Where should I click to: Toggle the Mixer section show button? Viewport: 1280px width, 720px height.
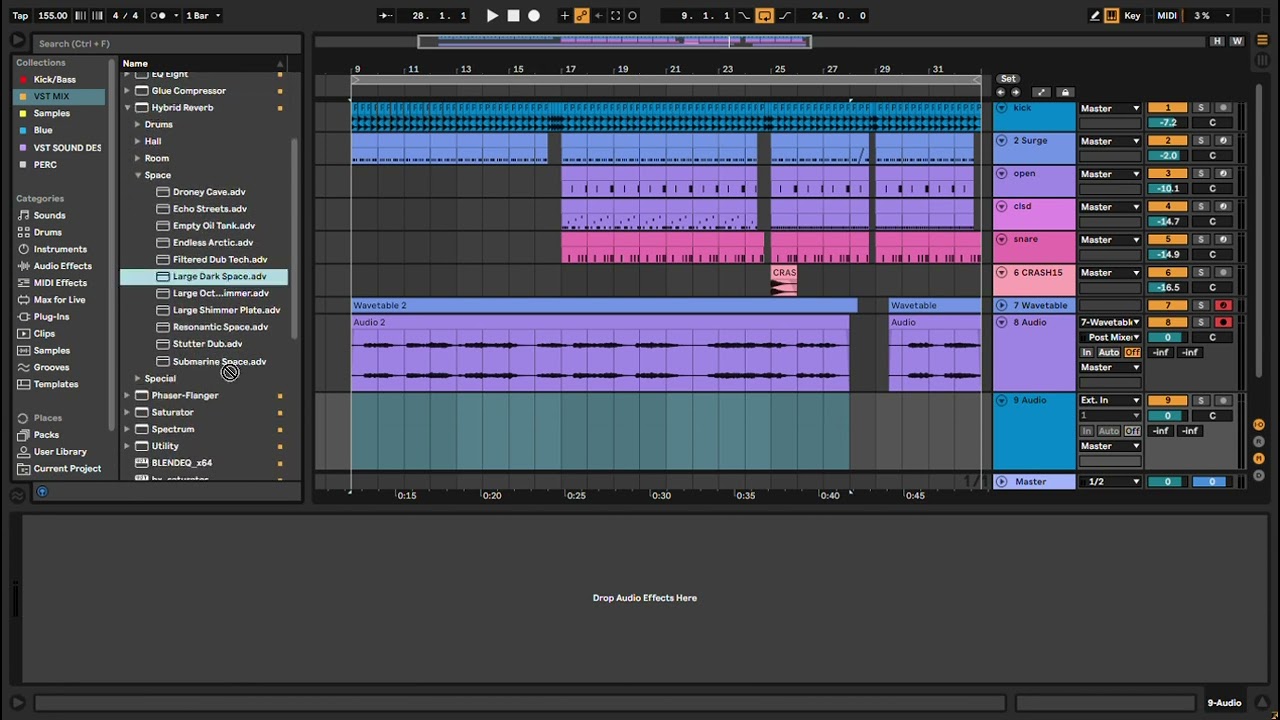pyautogui.click(x=1259, y=458)
